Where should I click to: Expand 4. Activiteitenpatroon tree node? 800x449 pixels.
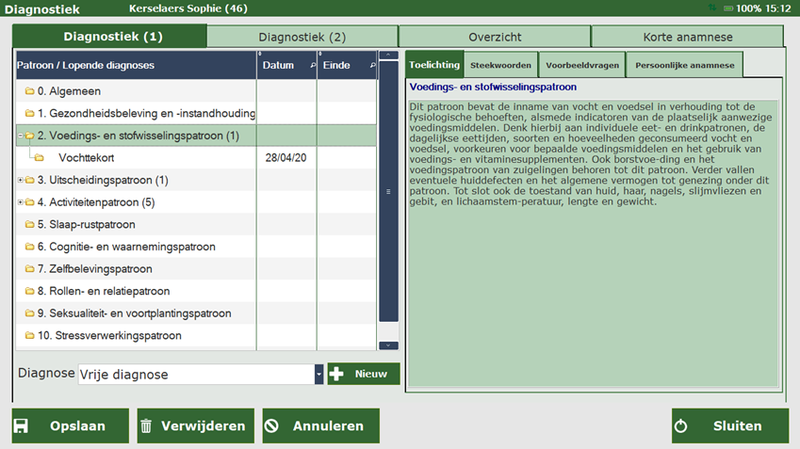pyautogui.click(x=20, y=203)
